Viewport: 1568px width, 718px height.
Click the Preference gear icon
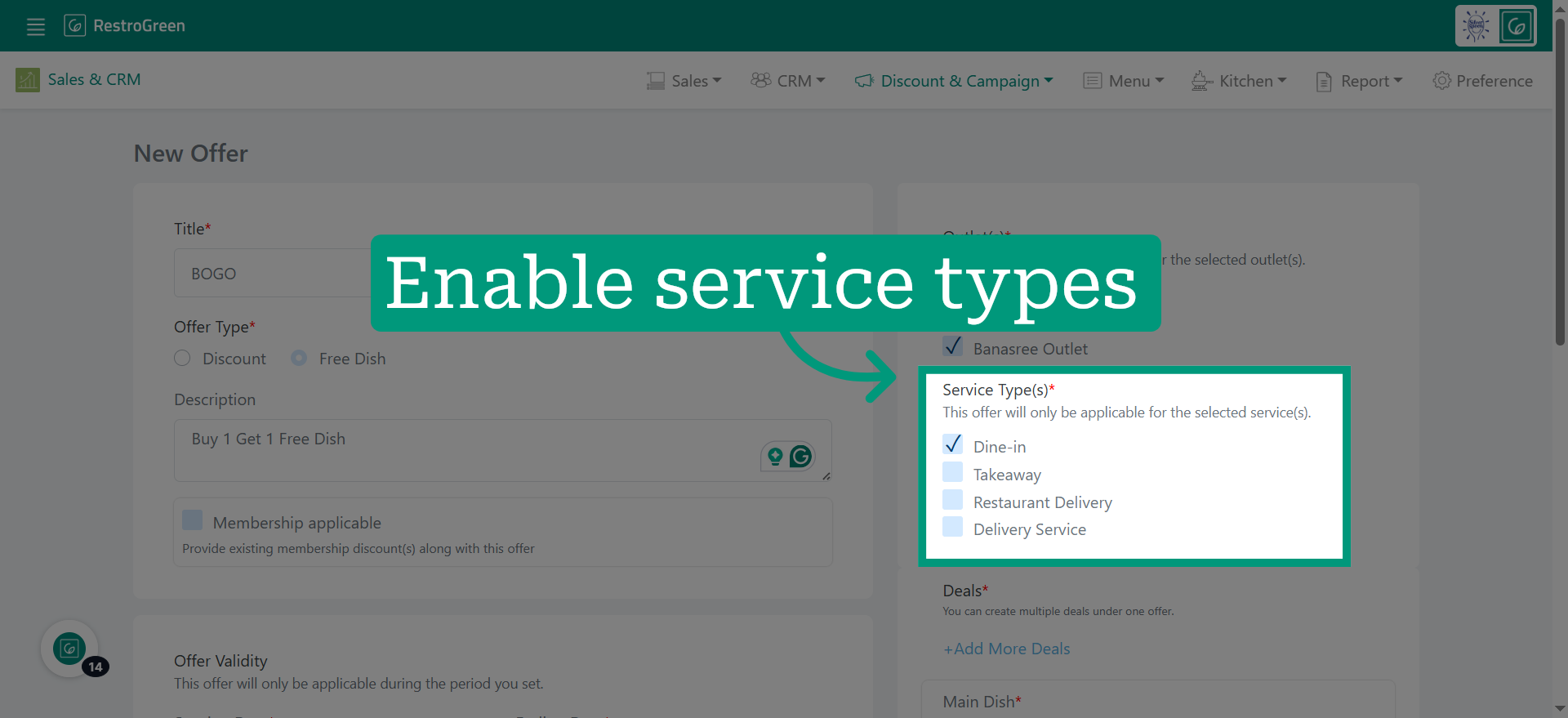point(1442,81)
